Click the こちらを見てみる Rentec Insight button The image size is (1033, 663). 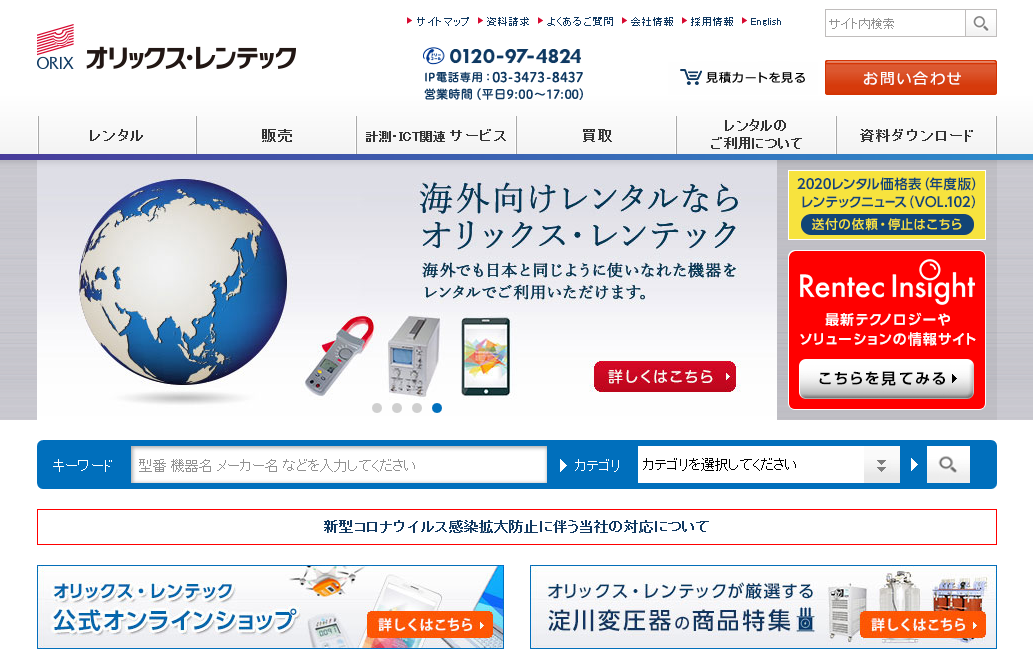tap(886, 379)
